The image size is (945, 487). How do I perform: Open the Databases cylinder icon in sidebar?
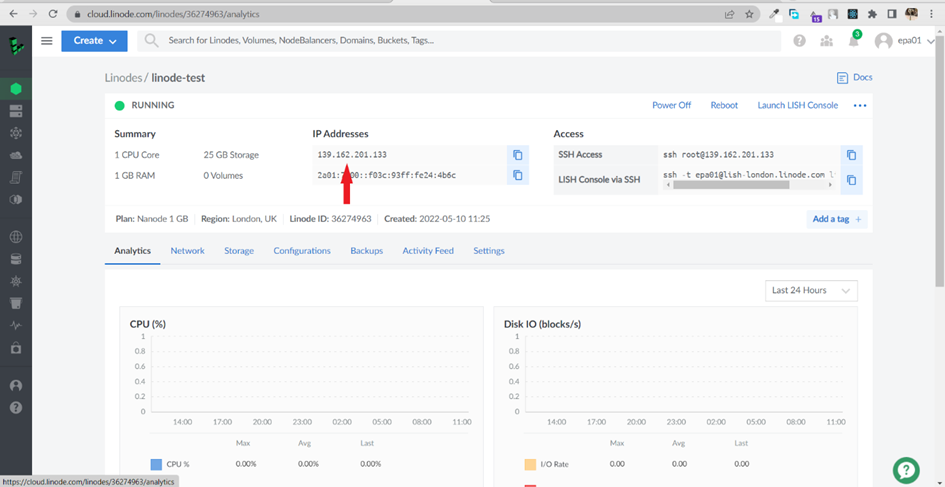point(16,259)
